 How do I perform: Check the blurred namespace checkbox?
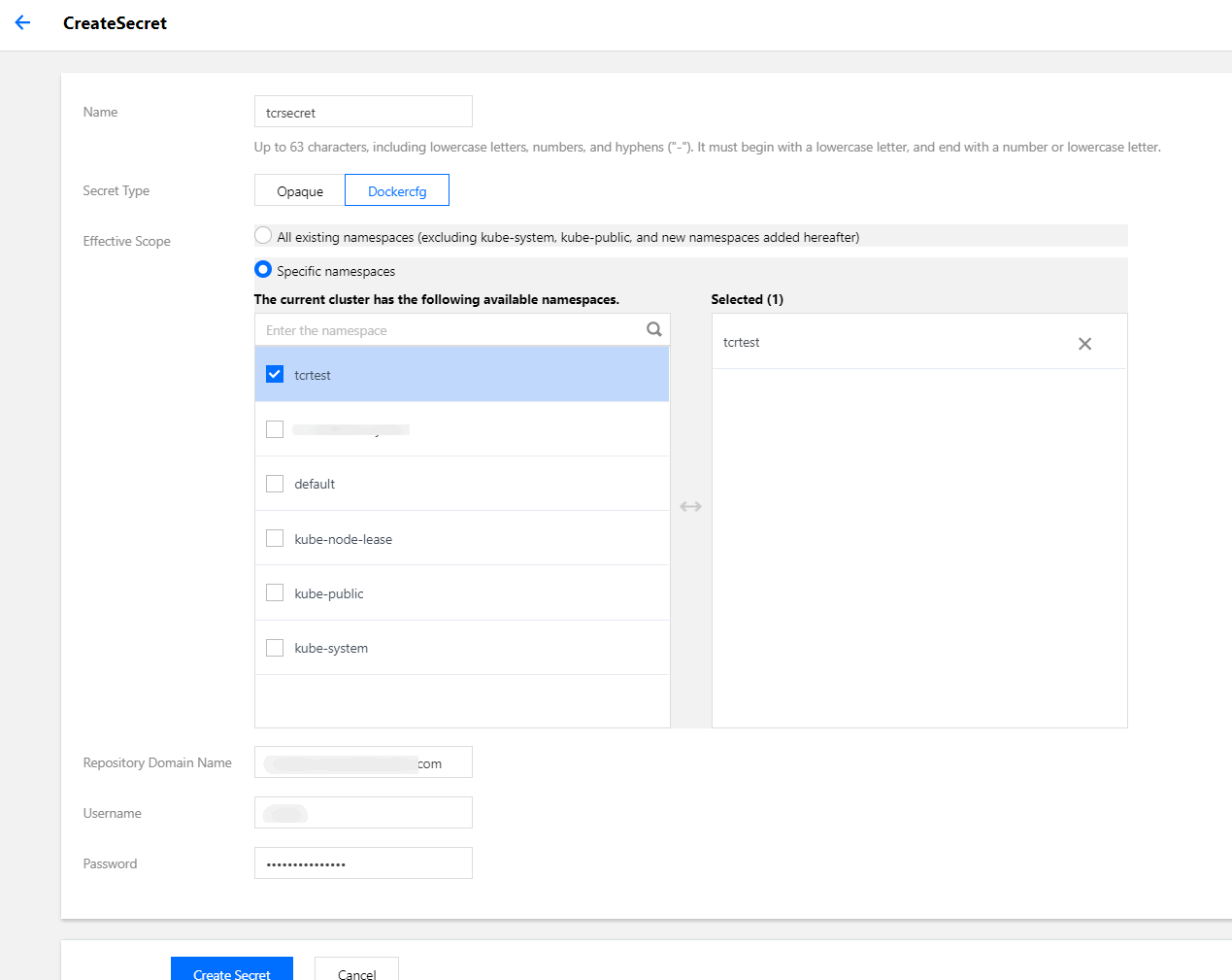pyautogui.click(x=275, y=429)
